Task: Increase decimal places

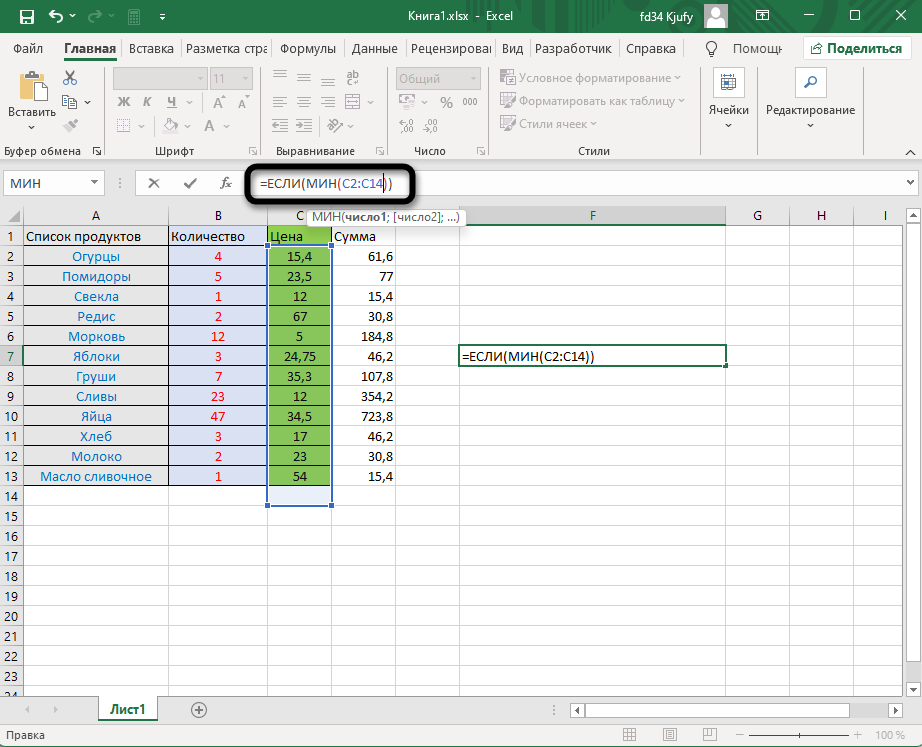Action: pos(406,125)
